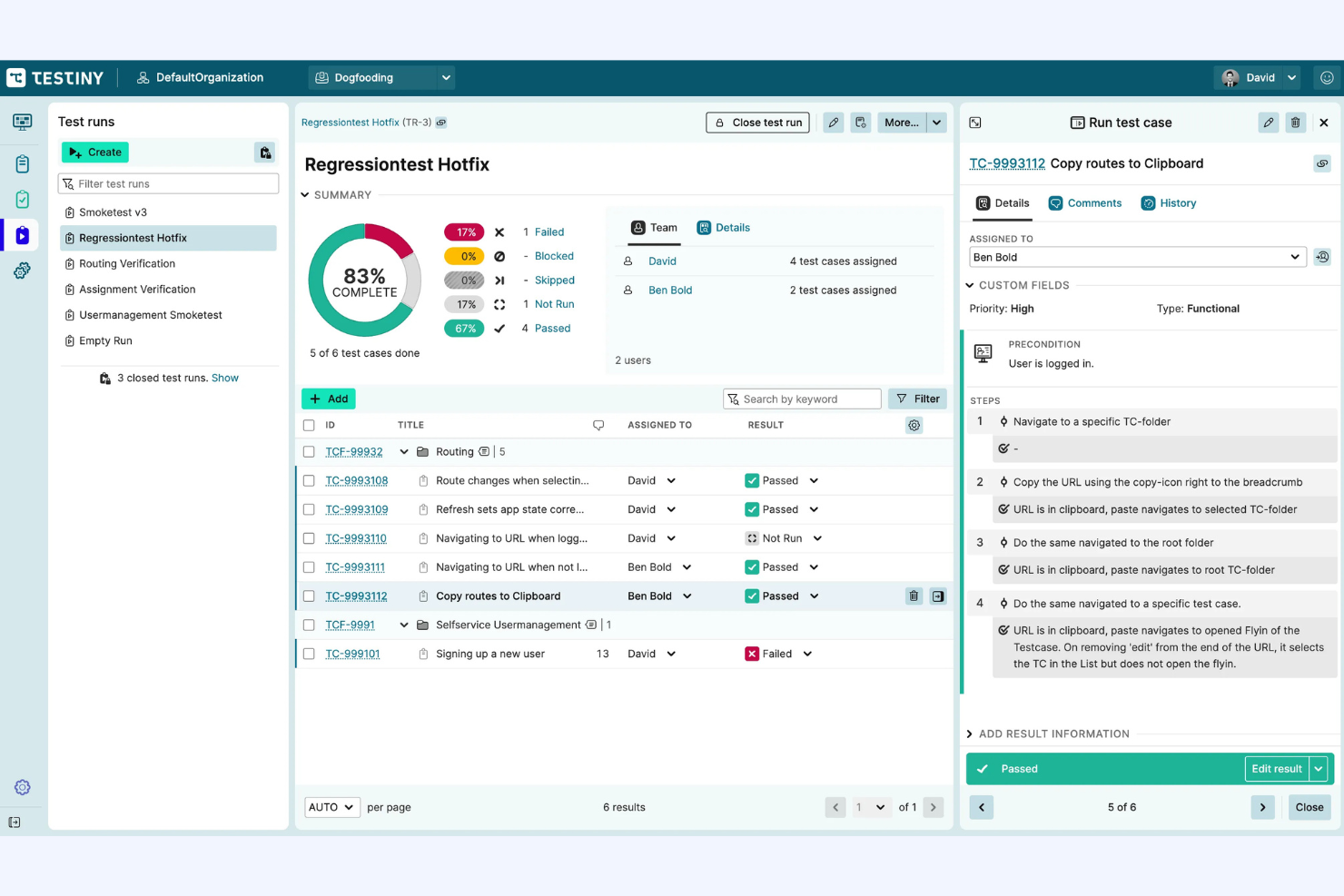Delete the test case via panel trash icon

(1295, 122)
